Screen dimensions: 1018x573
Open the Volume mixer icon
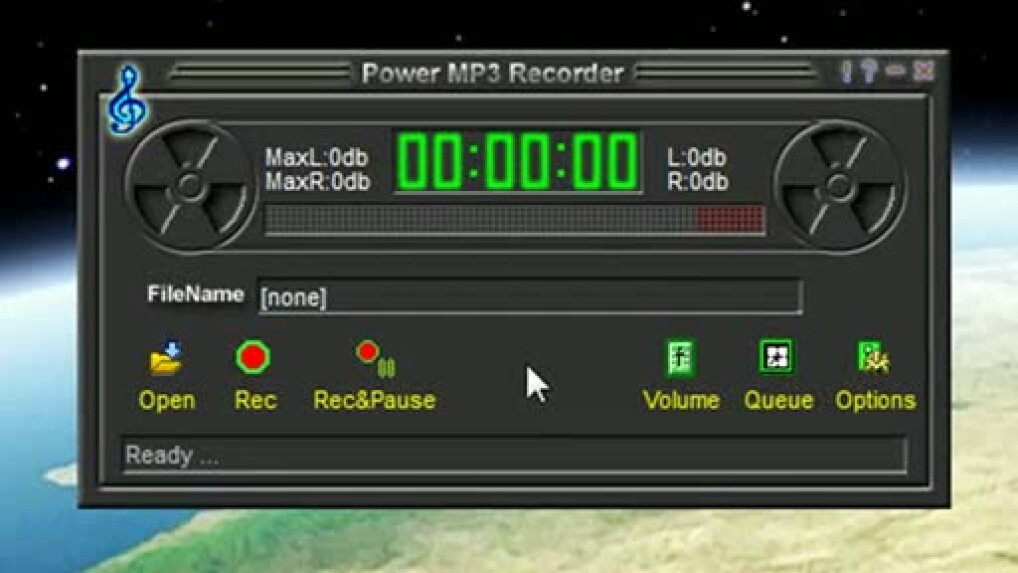(x=681, y=358)
